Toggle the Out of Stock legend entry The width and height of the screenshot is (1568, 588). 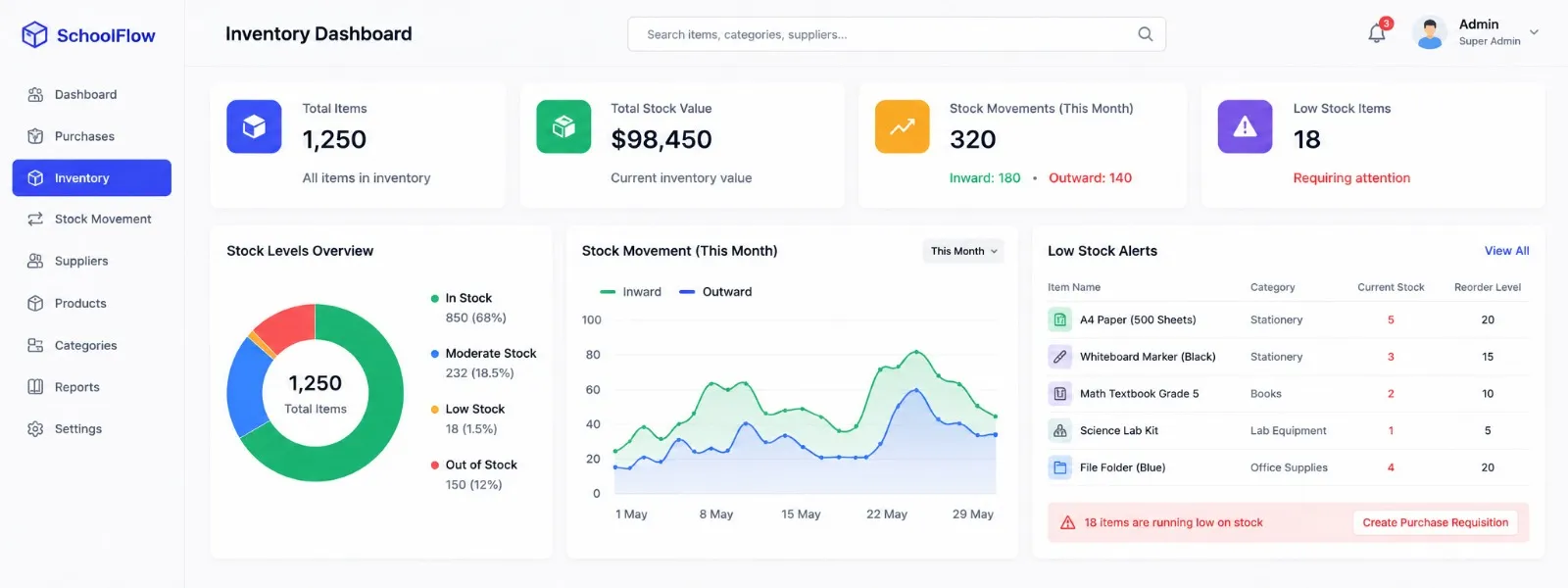[x=474, y=465]
